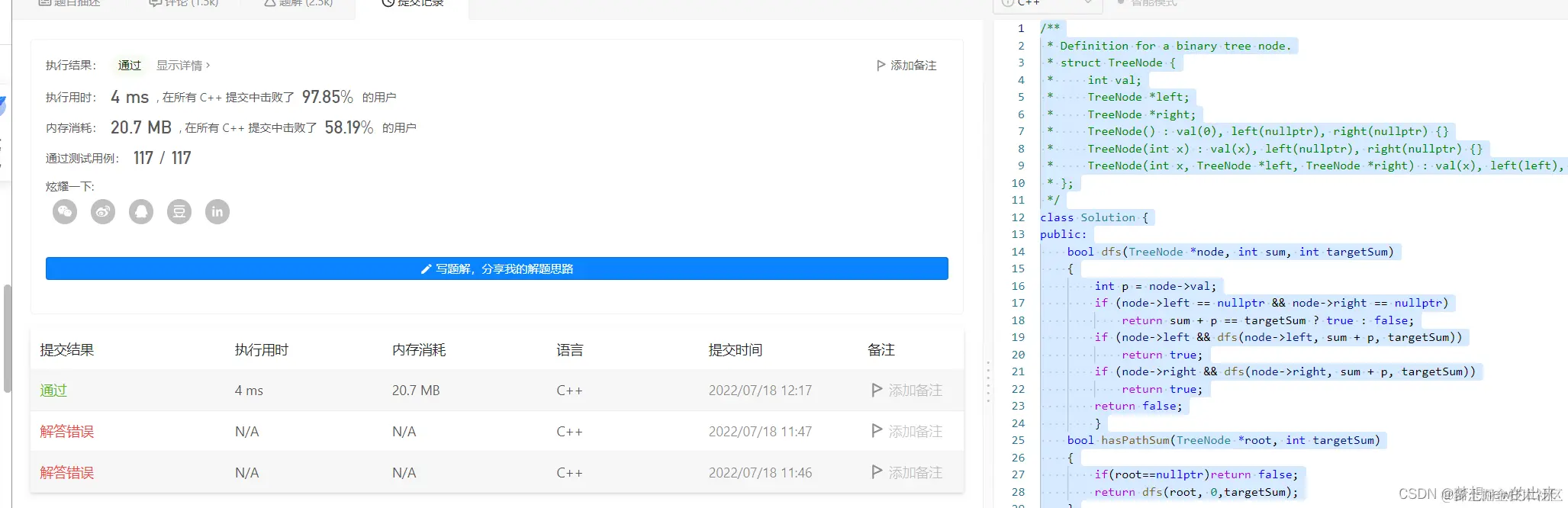
Task: Click the 语言 column header
Action: click(x=570, y=350)
